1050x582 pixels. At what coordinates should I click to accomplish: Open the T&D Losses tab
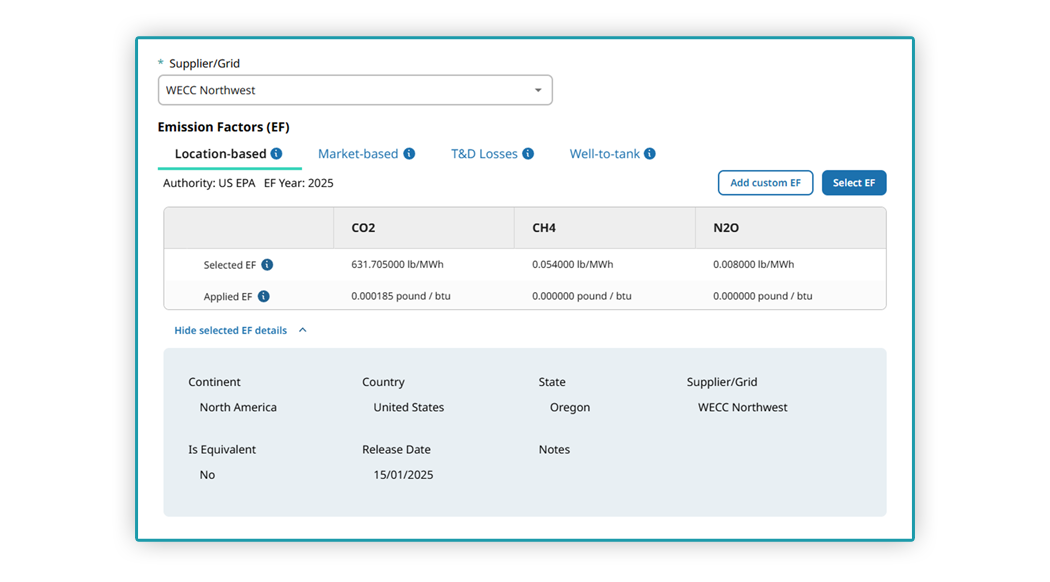[x=484, y=154]
